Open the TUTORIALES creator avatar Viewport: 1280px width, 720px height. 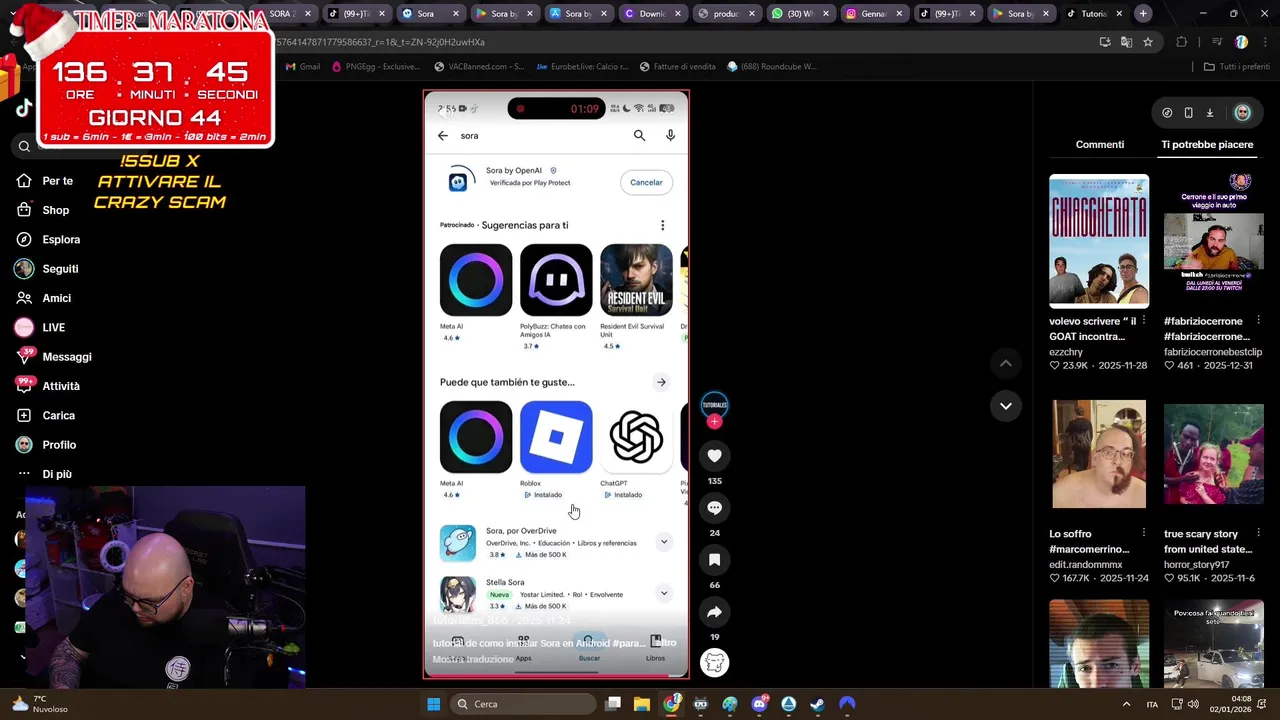click(x=714, y=405)
